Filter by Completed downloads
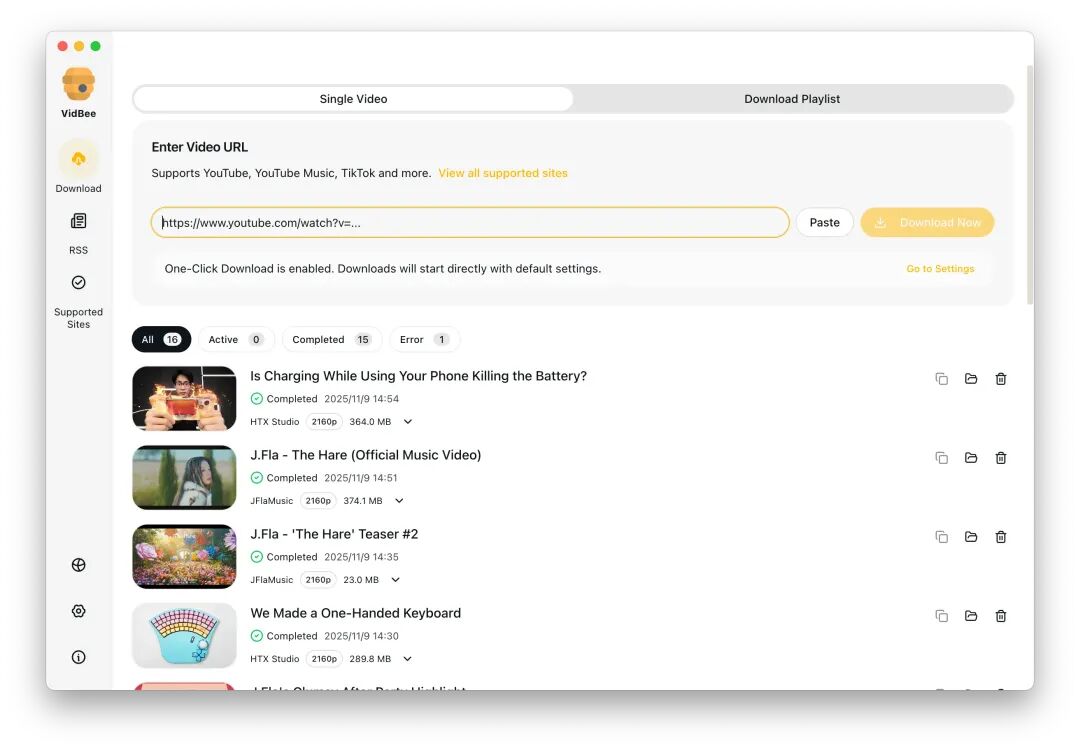This screenshot has height=751, width=1080. tap(331, 340)
